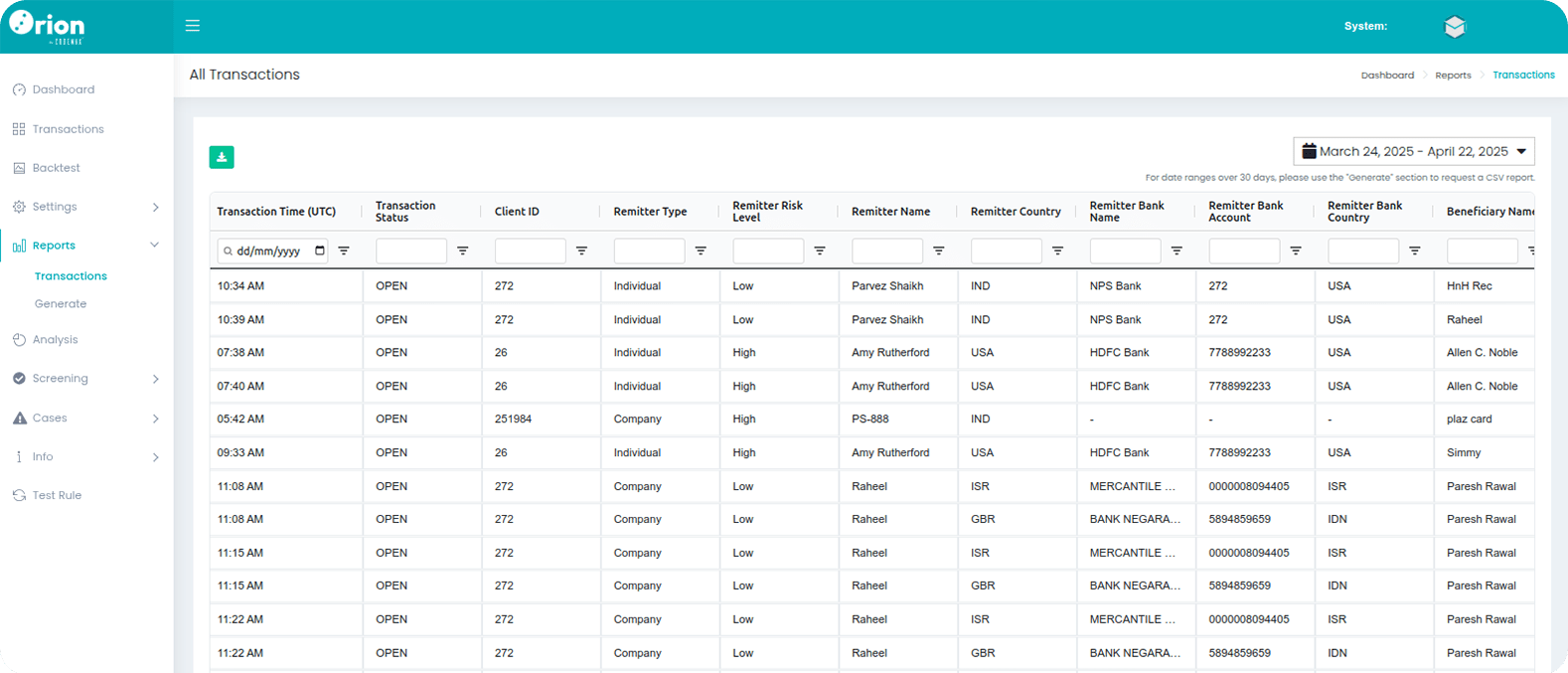Click filter icon for Remitter Country column

tap(1058, 252)
